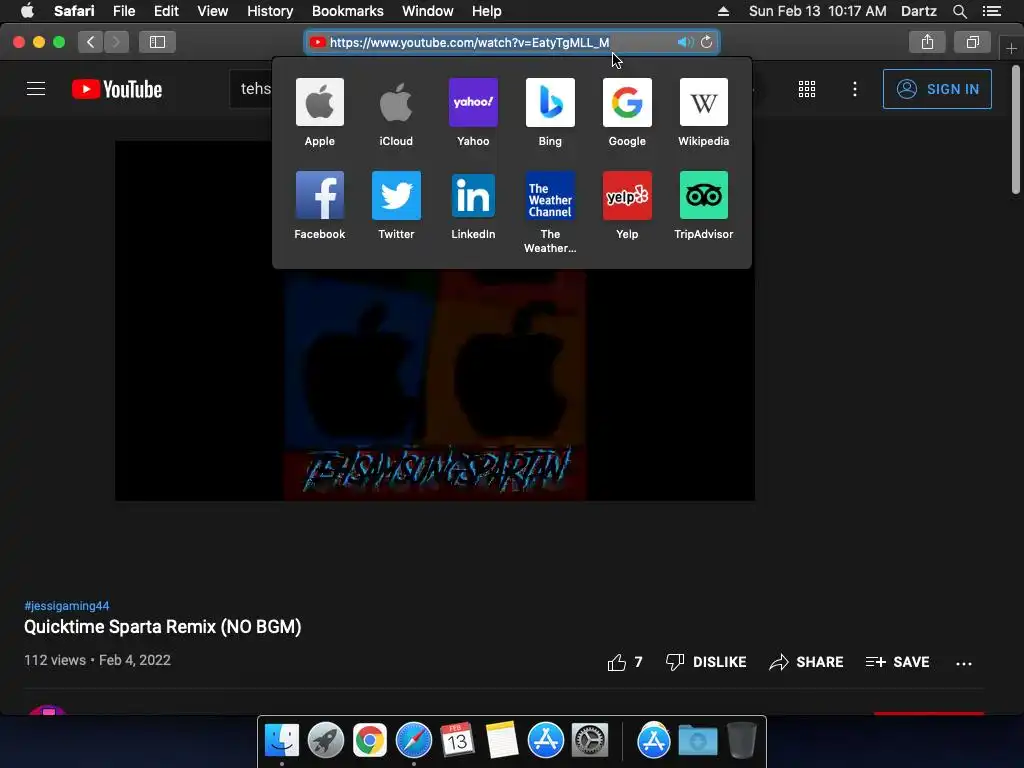The width and height of the screenshot is (1024, 768).
Task: Open the Facebook favorite shortcut
Action: [x=319, y=205]
